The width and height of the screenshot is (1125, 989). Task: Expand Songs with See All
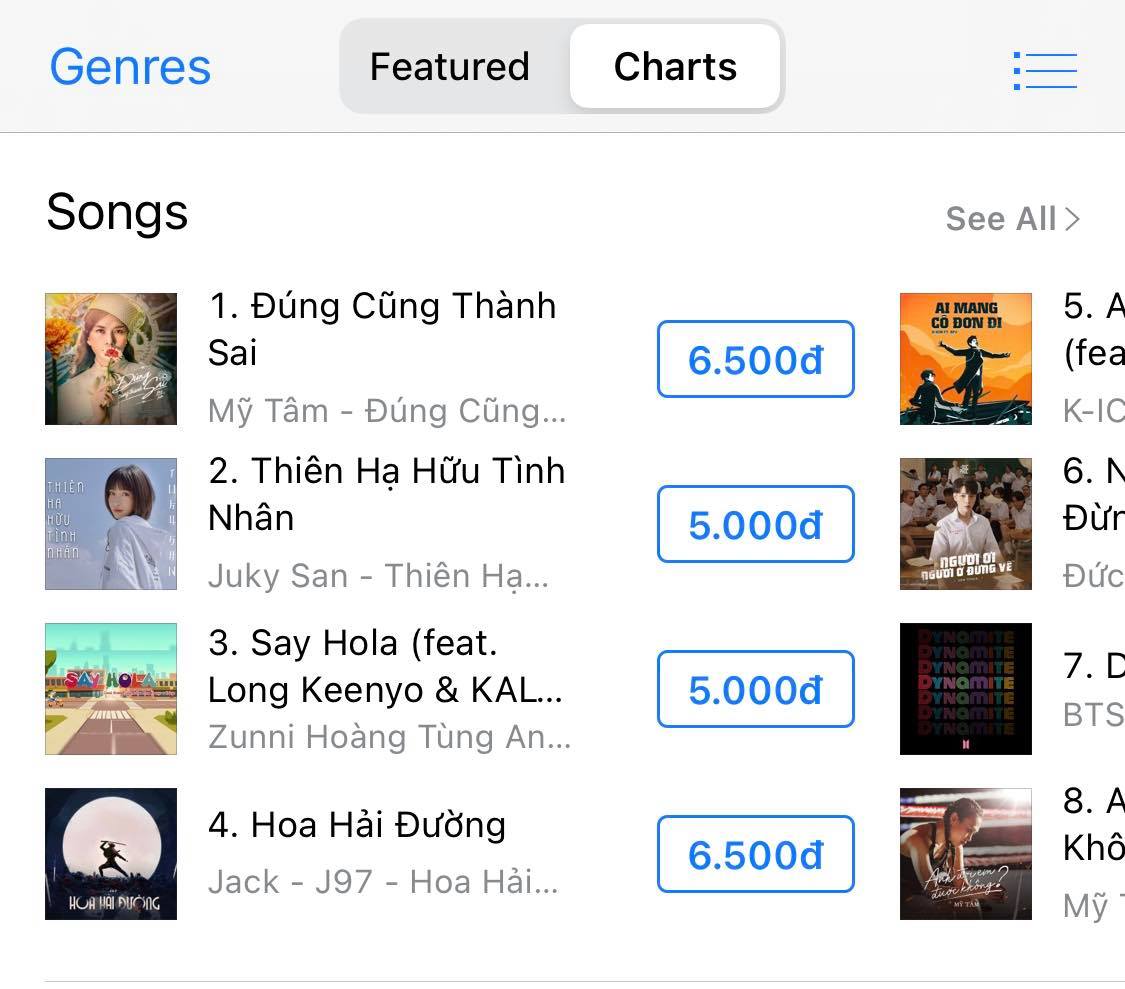coord(1012,219)
